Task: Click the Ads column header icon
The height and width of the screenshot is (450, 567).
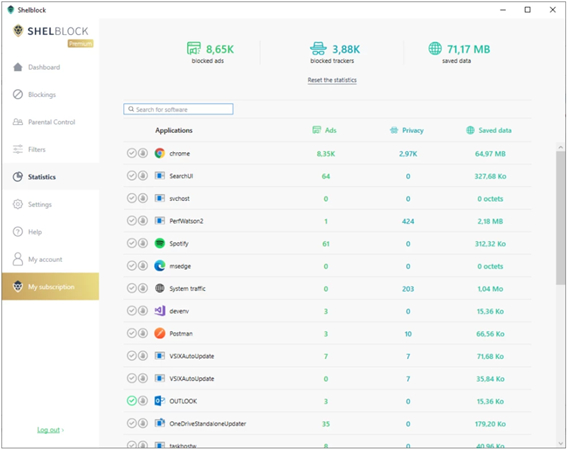Action: coord(316,130)
